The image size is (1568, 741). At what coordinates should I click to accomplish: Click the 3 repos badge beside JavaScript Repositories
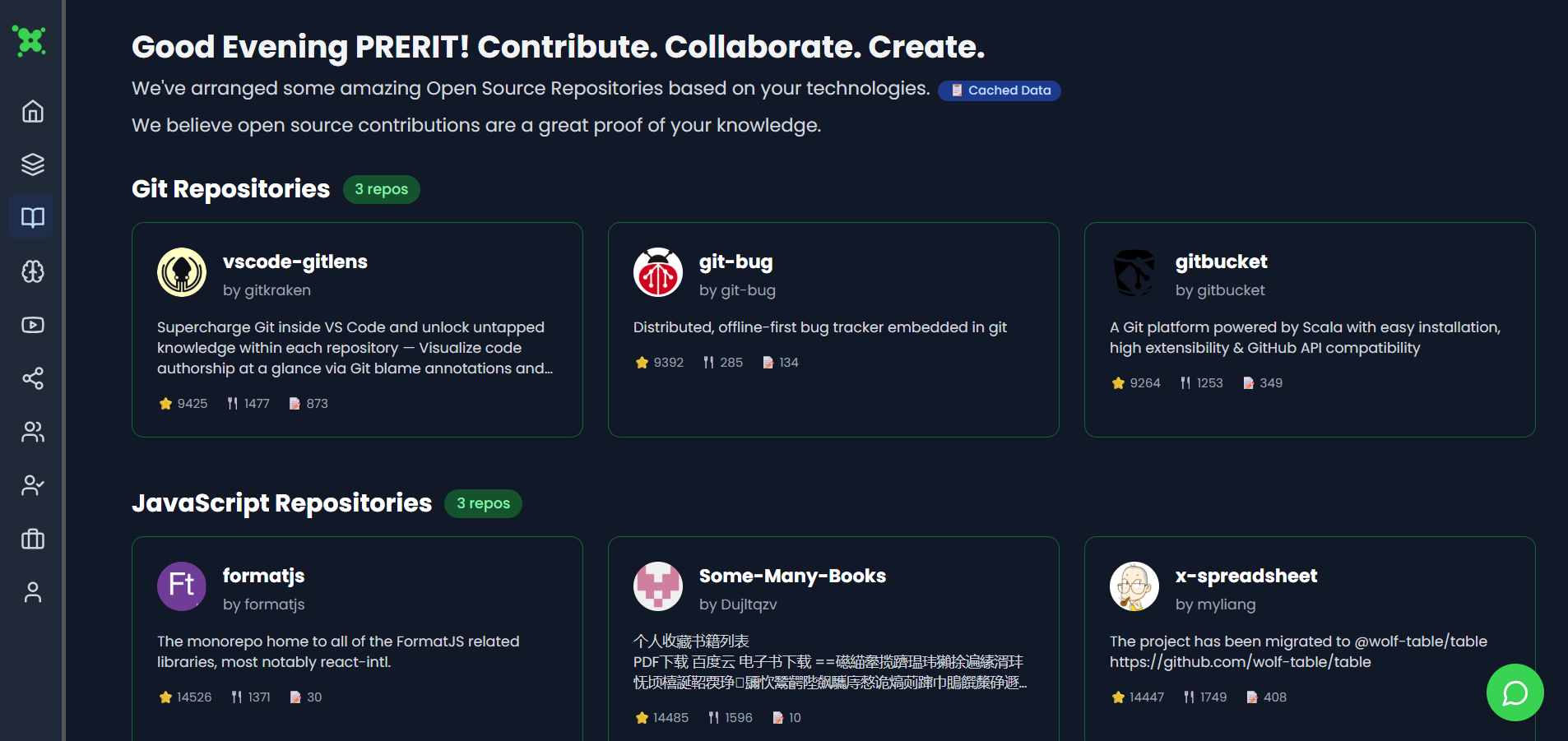click(483, 503)
